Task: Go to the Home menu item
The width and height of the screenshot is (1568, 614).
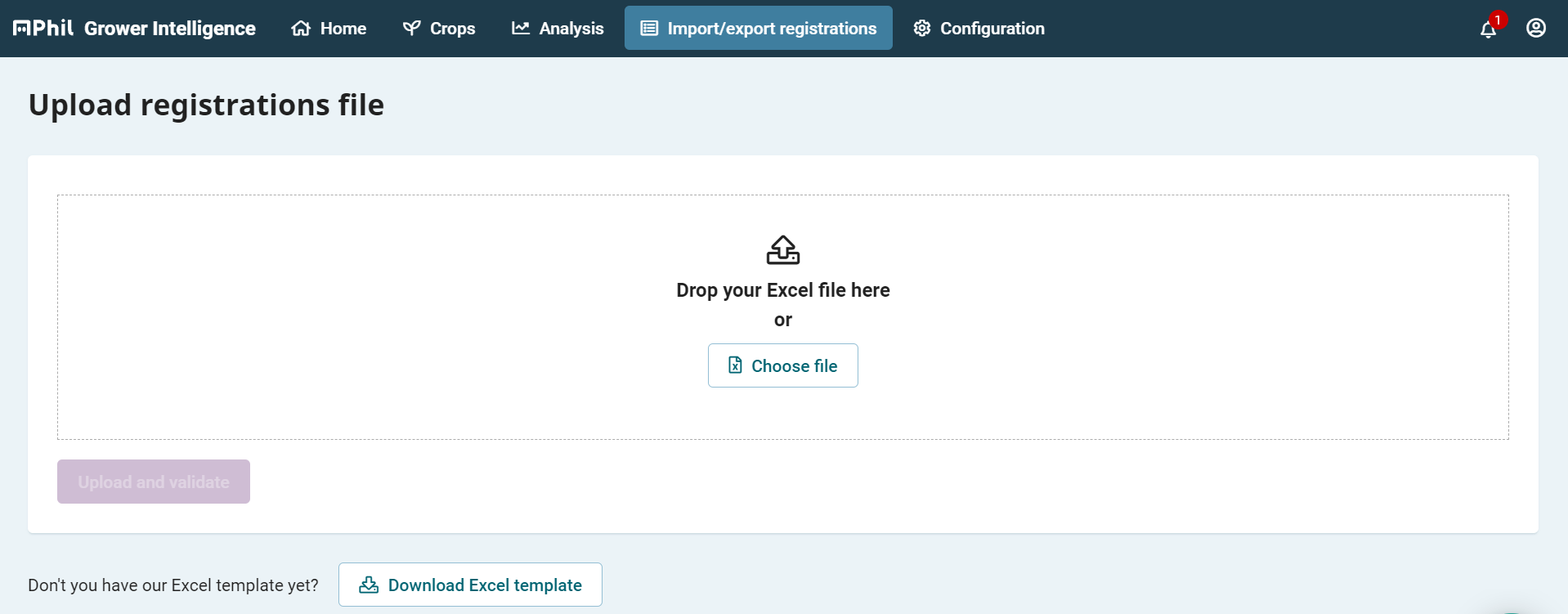Action: [x=329, y=29]
